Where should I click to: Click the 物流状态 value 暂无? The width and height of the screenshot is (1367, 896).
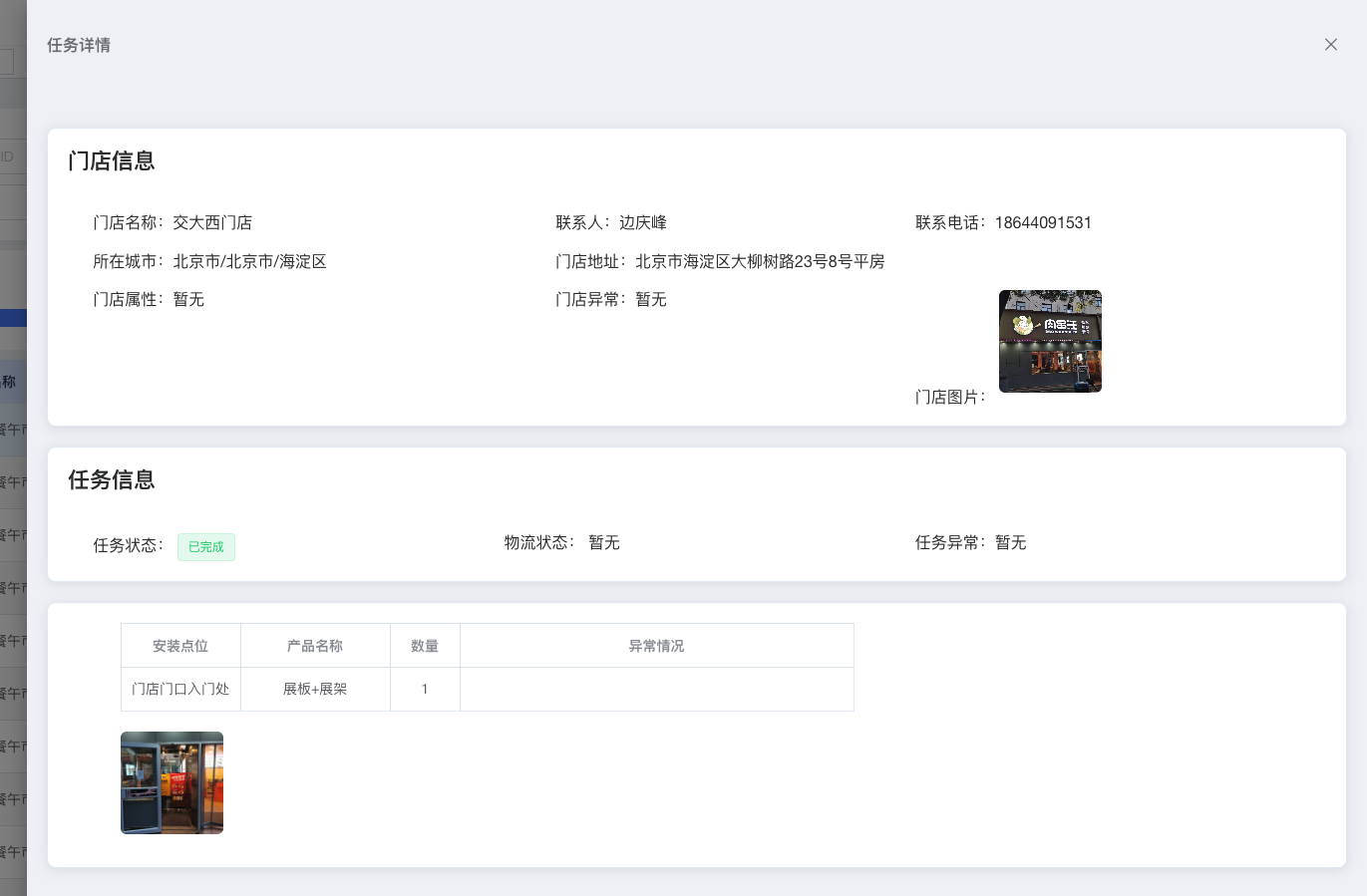[x=604, y=542]
